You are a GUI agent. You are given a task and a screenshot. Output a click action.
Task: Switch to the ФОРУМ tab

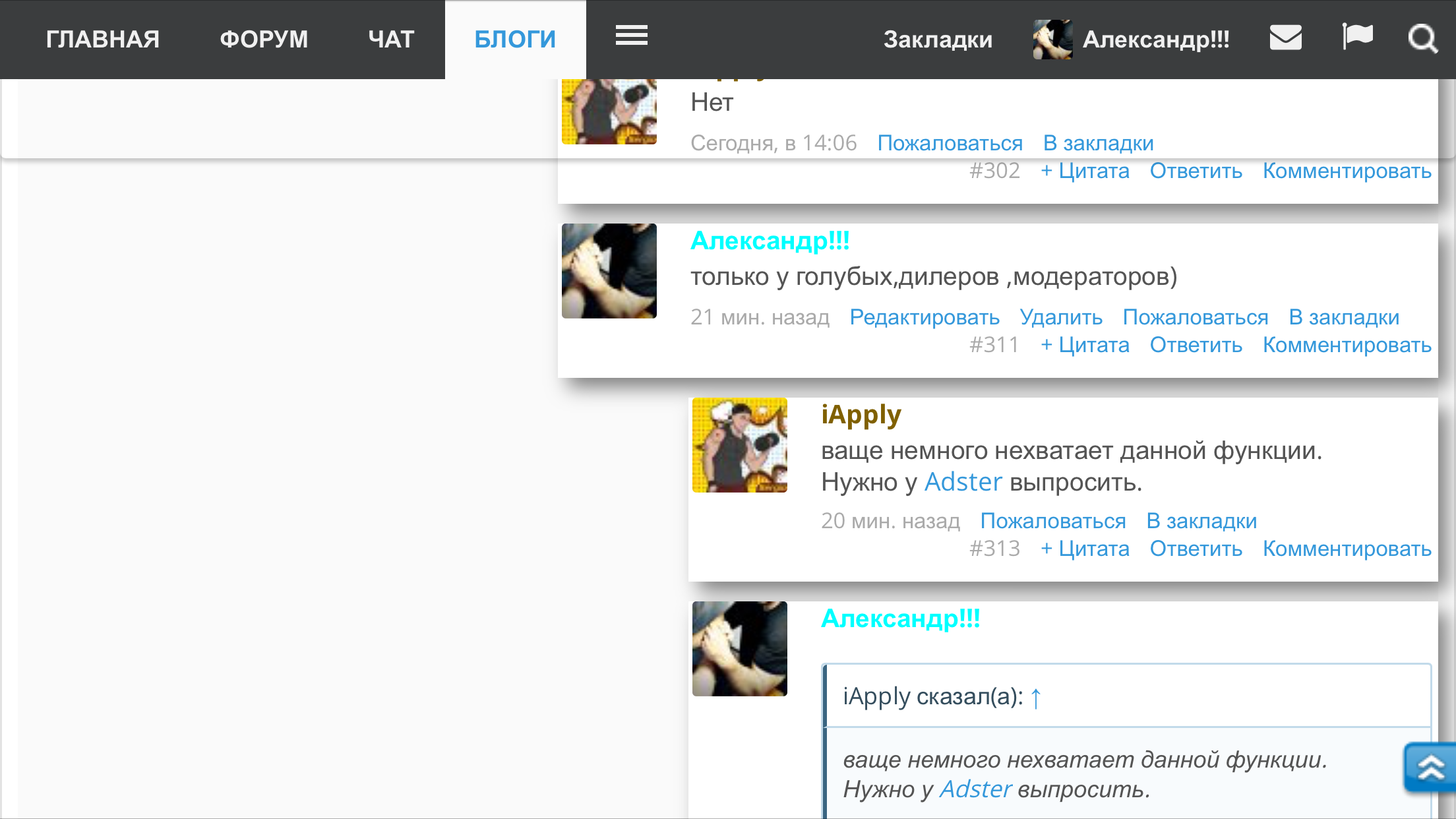264,40
